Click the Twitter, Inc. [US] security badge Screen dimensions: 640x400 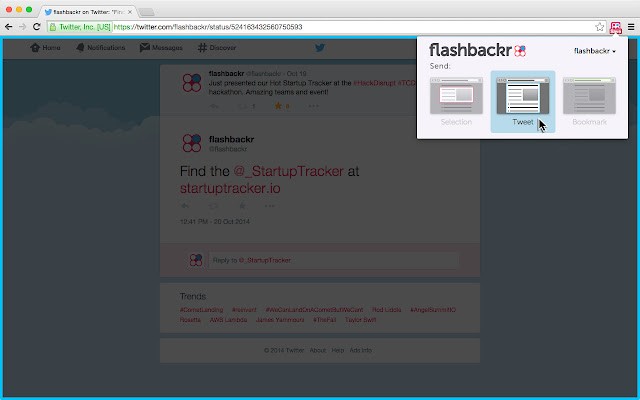coord(80,27)
